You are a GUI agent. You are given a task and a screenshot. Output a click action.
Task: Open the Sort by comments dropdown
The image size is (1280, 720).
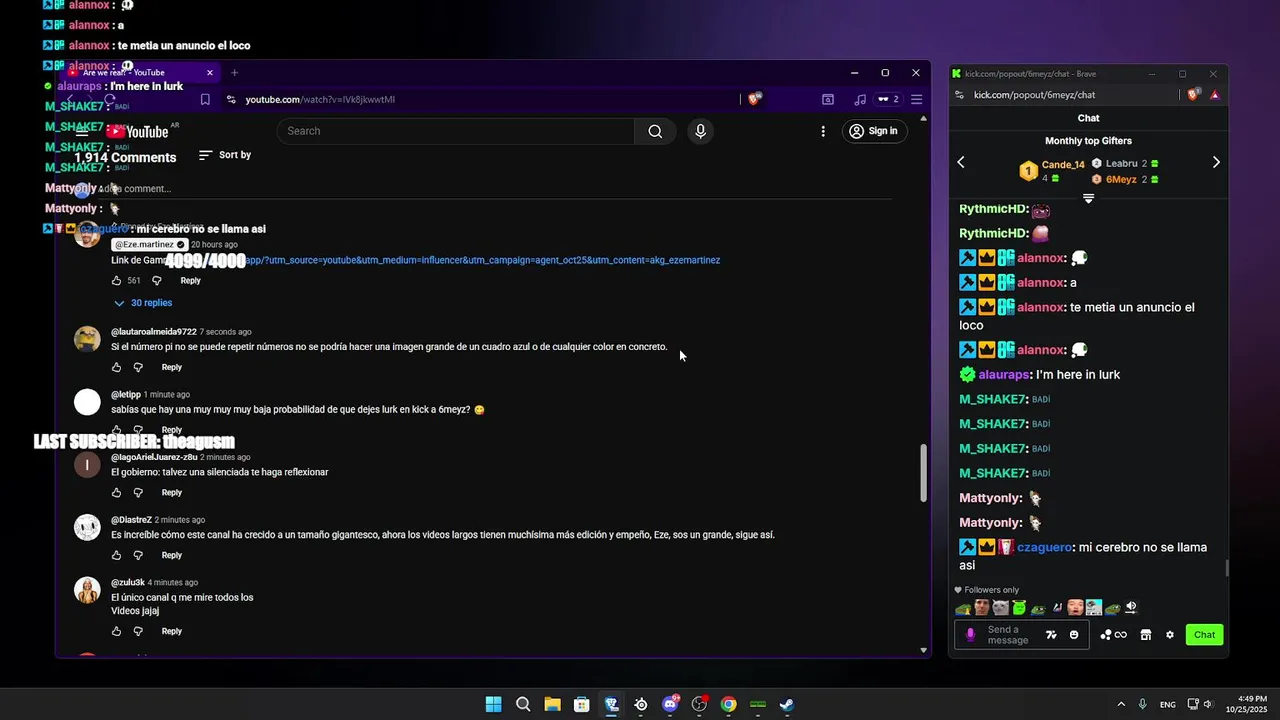(225, 155)
